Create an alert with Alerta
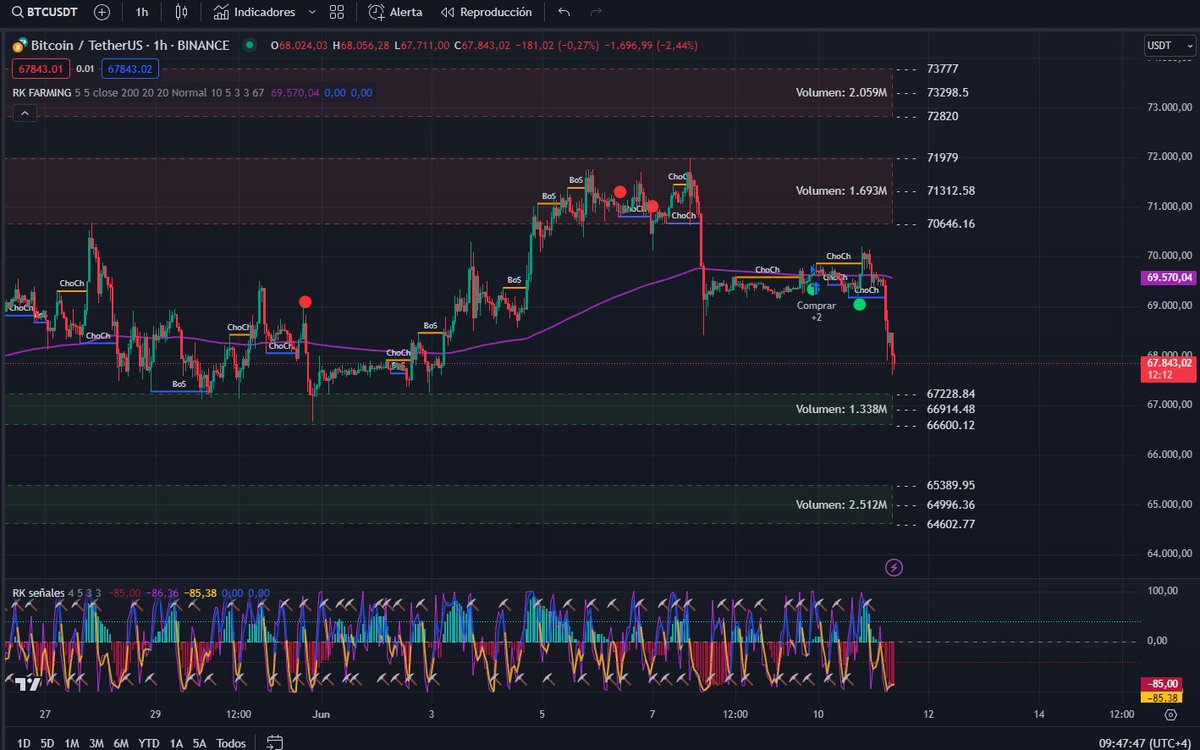The width and height of the screenshot is (1200, 750). [x=395, y=12]
